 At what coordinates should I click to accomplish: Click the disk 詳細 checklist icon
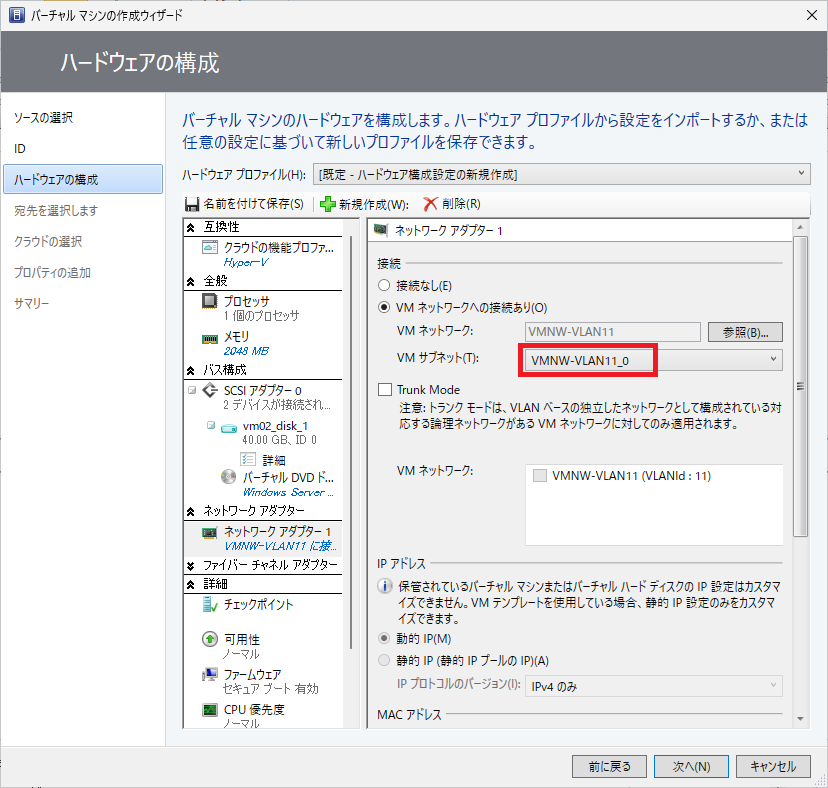point(248,459)
